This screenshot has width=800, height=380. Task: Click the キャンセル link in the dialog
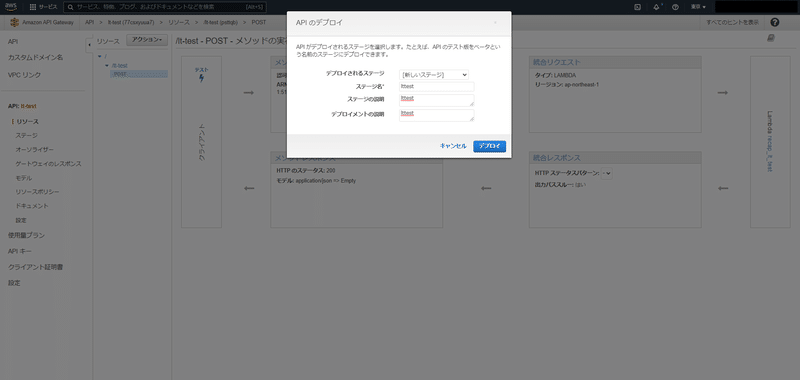tap(453, 146)
